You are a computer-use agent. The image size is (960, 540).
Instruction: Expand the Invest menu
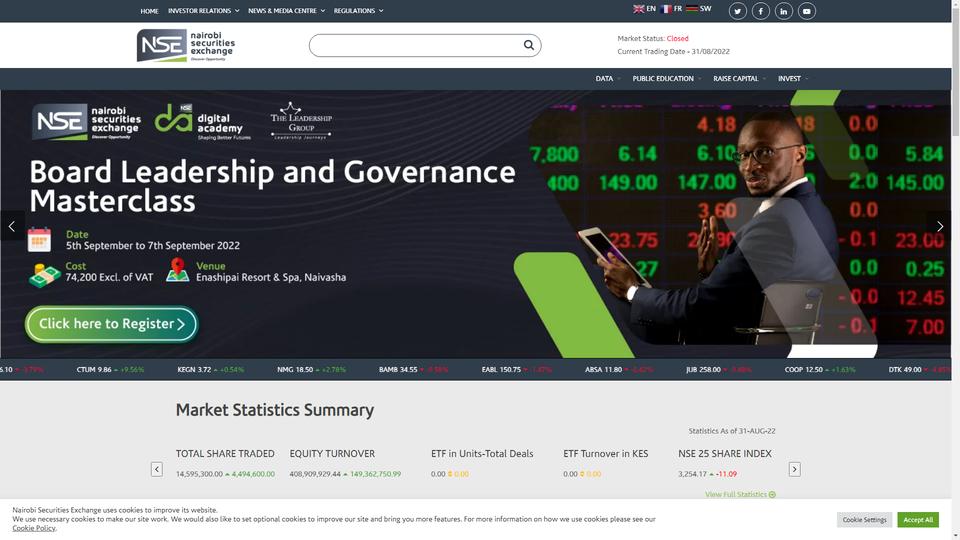793,78
